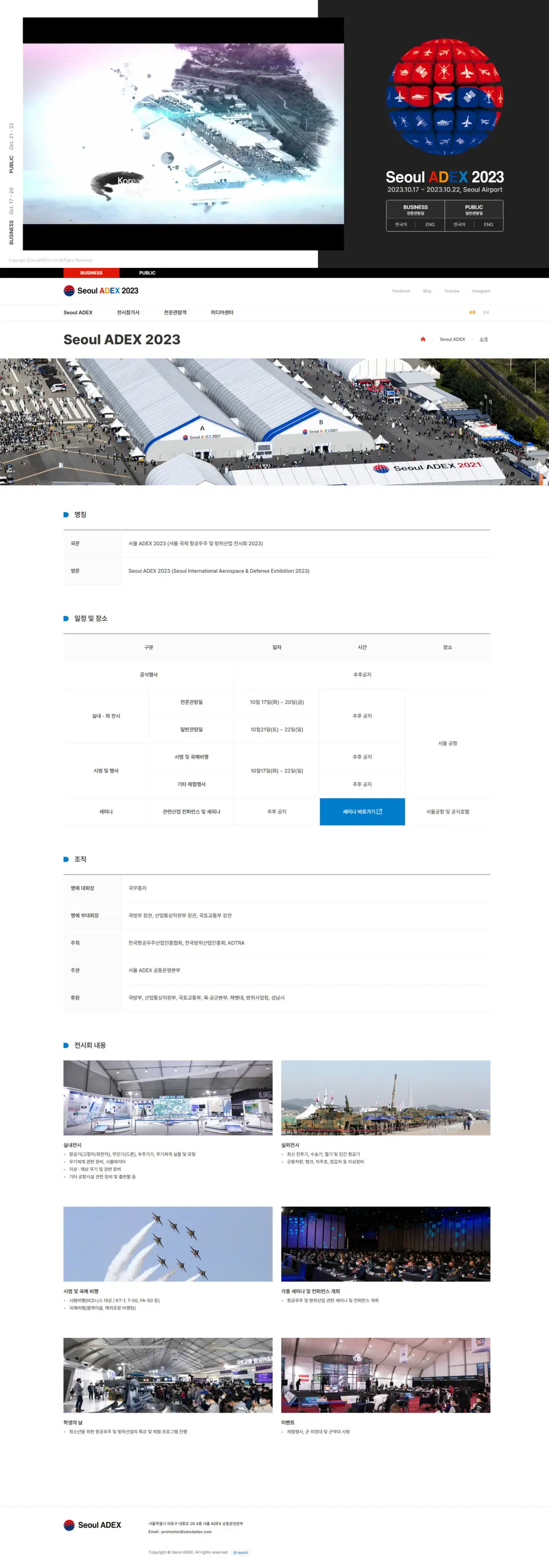Click the 일정 및 장소 section heading

point(91,618)
